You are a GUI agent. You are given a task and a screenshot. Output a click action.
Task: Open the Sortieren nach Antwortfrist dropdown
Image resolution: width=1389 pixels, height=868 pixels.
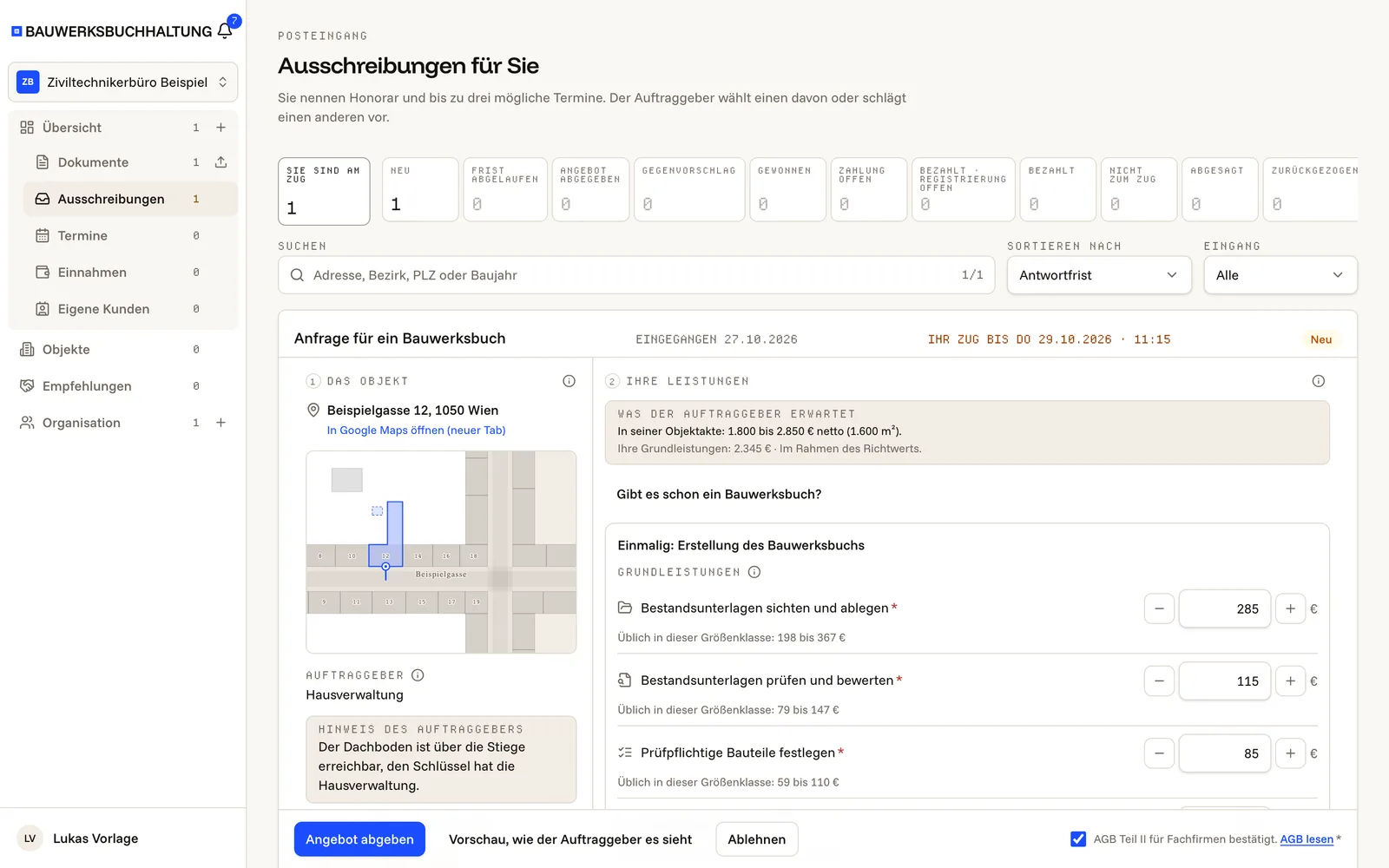tap(1099, 275)
